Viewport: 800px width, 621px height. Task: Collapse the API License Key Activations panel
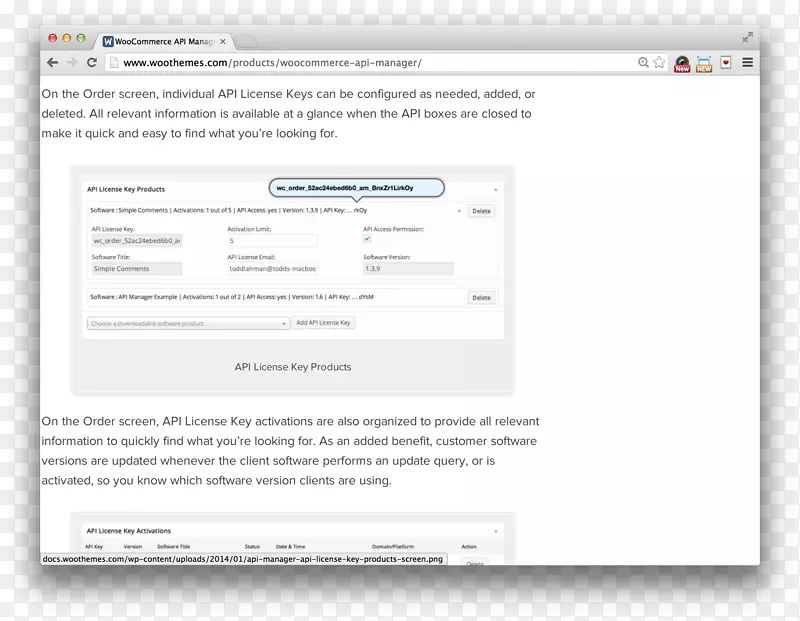coord(495,531)
